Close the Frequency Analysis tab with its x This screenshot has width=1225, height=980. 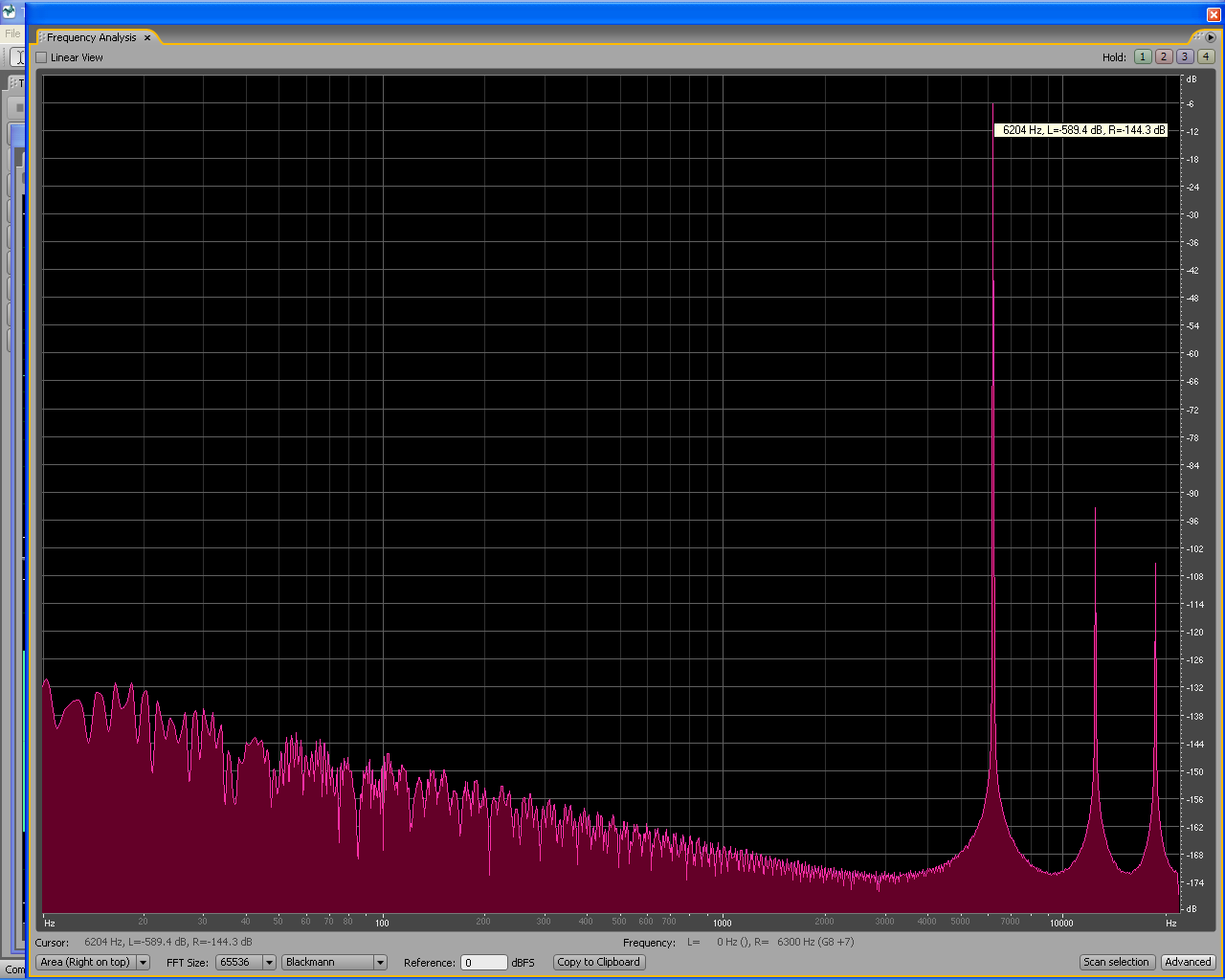(x=147, y=38)
